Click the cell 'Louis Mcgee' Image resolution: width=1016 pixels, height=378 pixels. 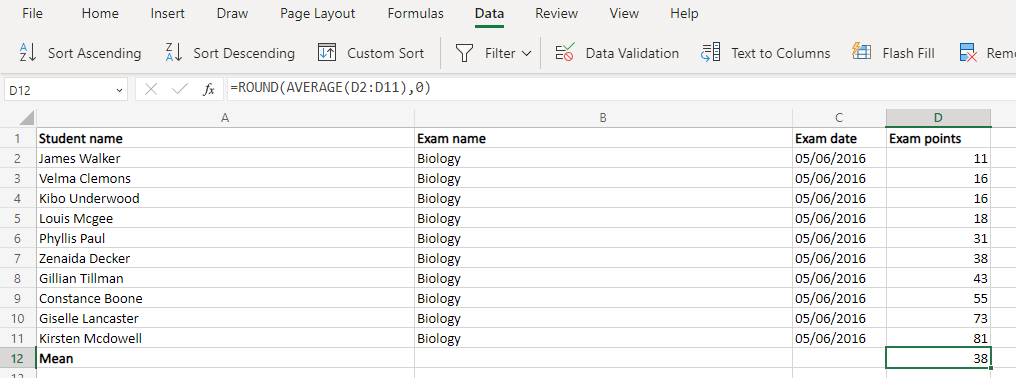225,219
